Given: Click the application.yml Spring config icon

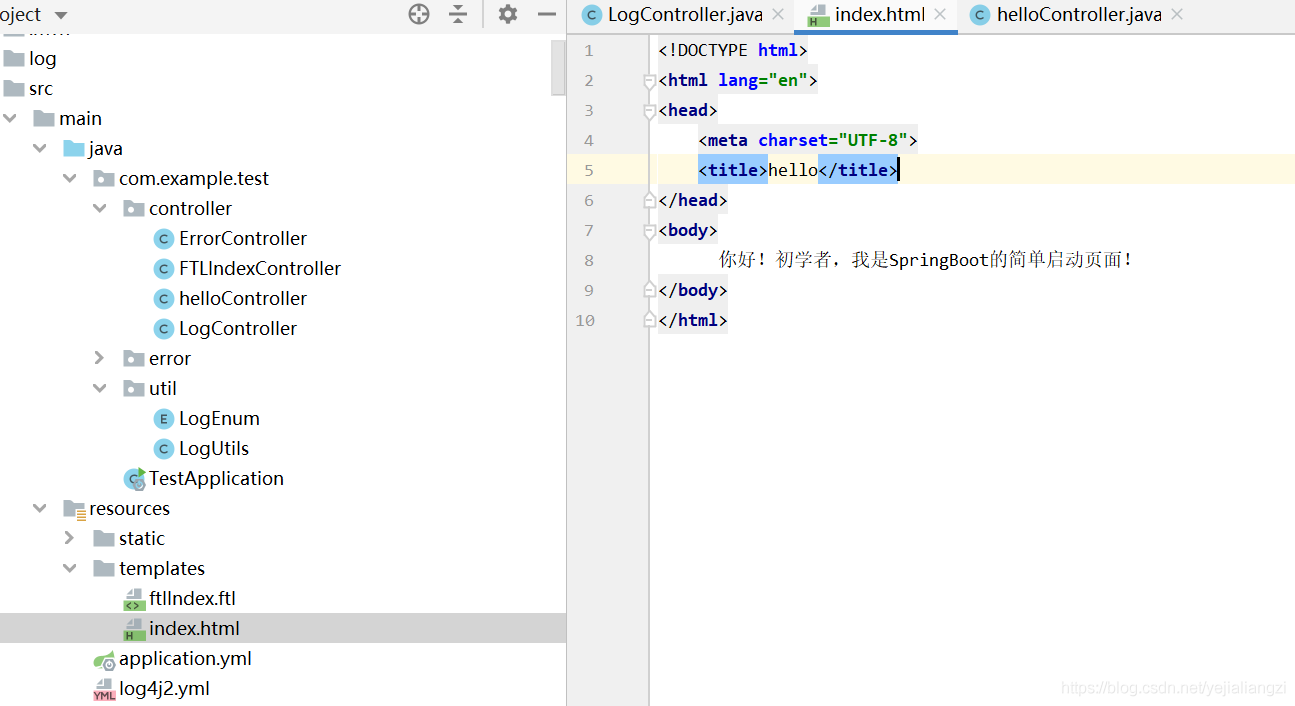Looking at the screenshot, I should (x=104, y=659).
